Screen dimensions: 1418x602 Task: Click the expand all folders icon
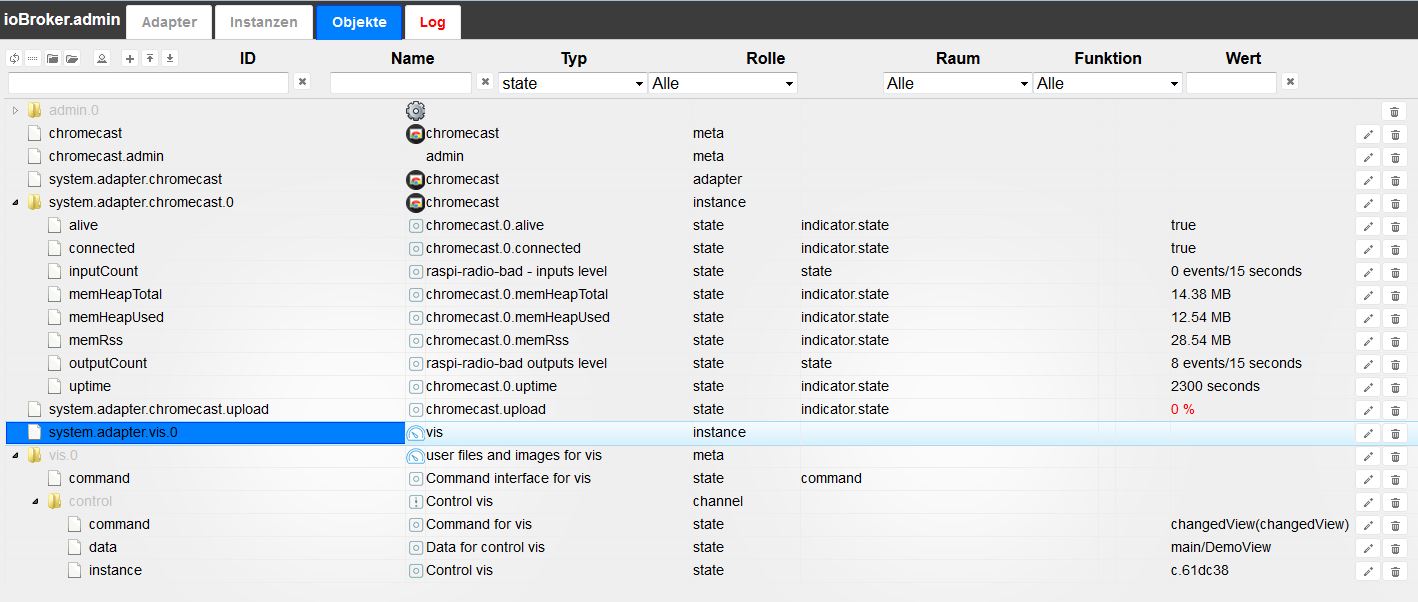[x=72, y=59]
